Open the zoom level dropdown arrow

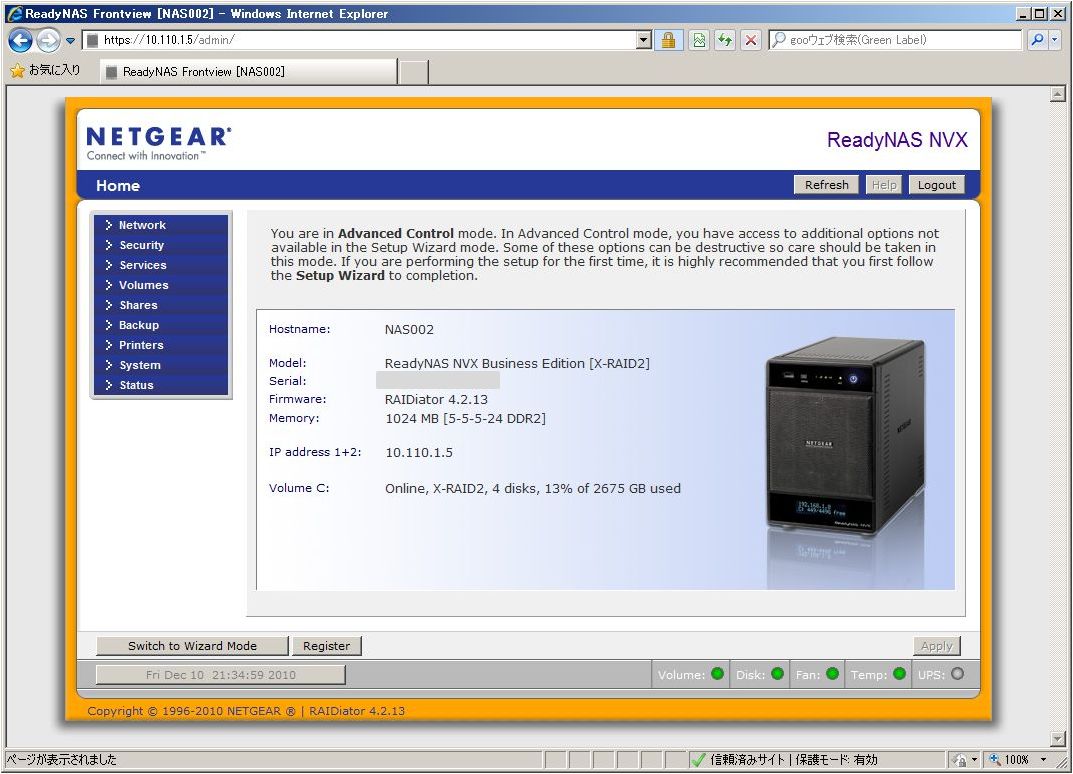(x=1044, y=760)
